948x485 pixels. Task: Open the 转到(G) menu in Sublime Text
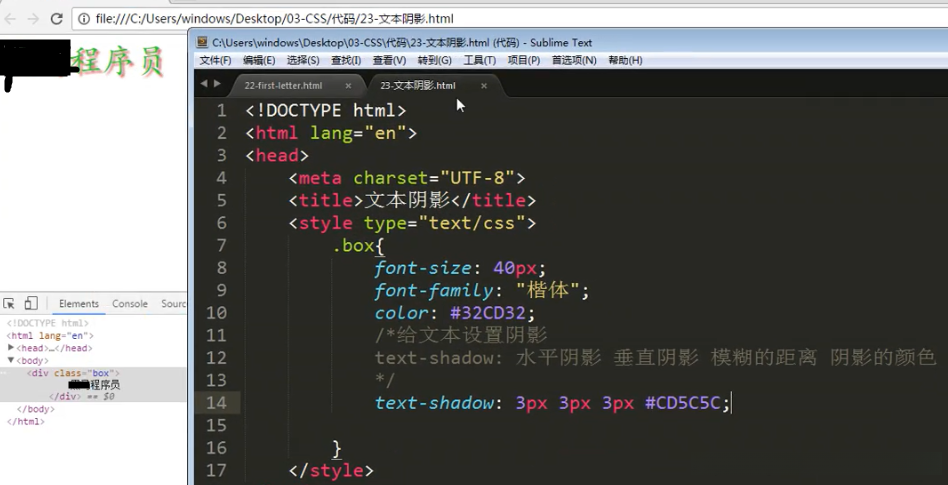point(434,60)
